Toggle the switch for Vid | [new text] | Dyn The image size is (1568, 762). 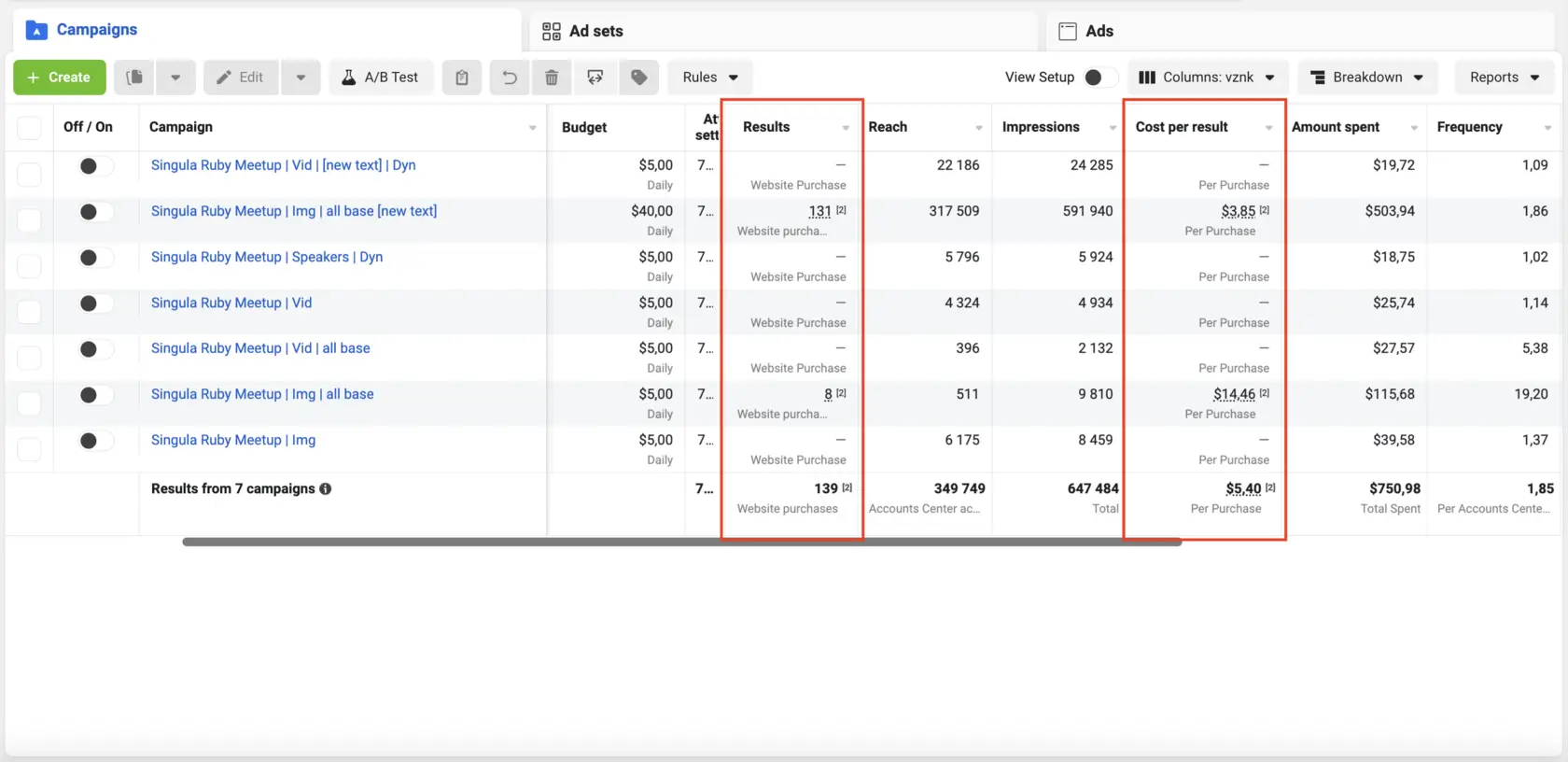tap(95, 166)
